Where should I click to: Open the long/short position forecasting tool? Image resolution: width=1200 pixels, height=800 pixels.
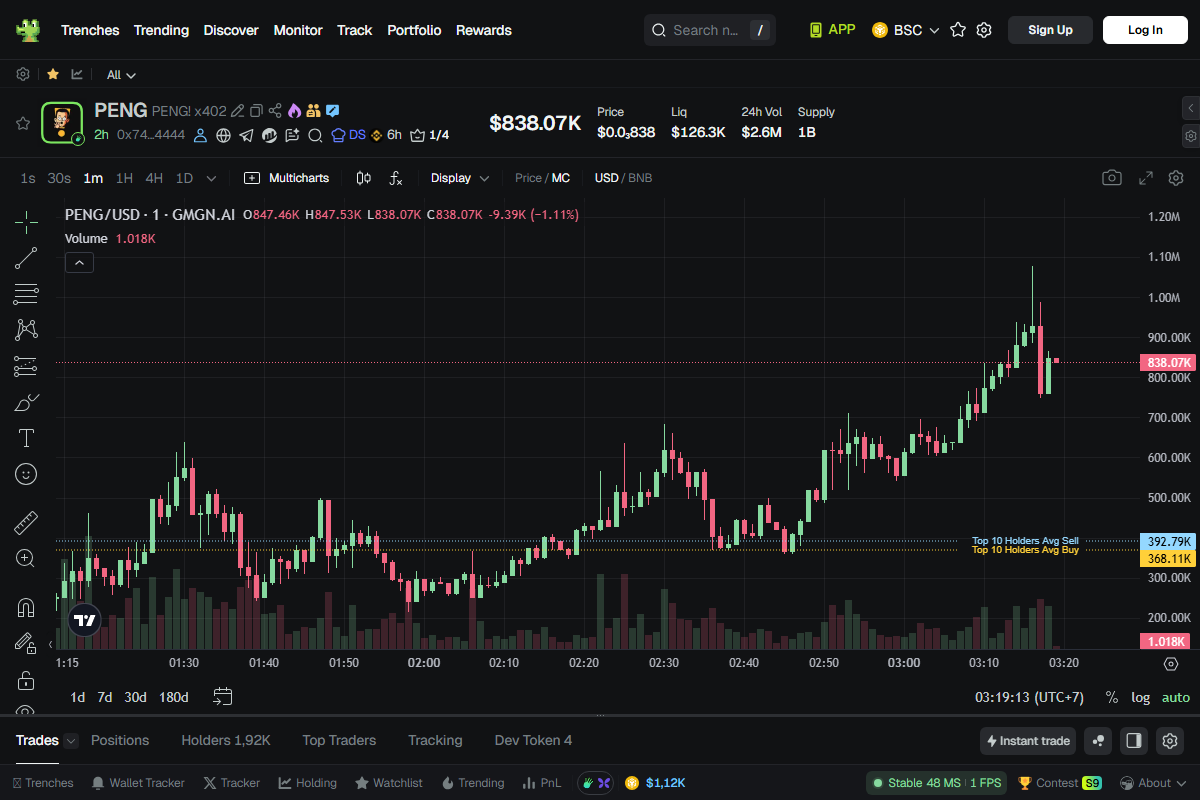(26, 366)
